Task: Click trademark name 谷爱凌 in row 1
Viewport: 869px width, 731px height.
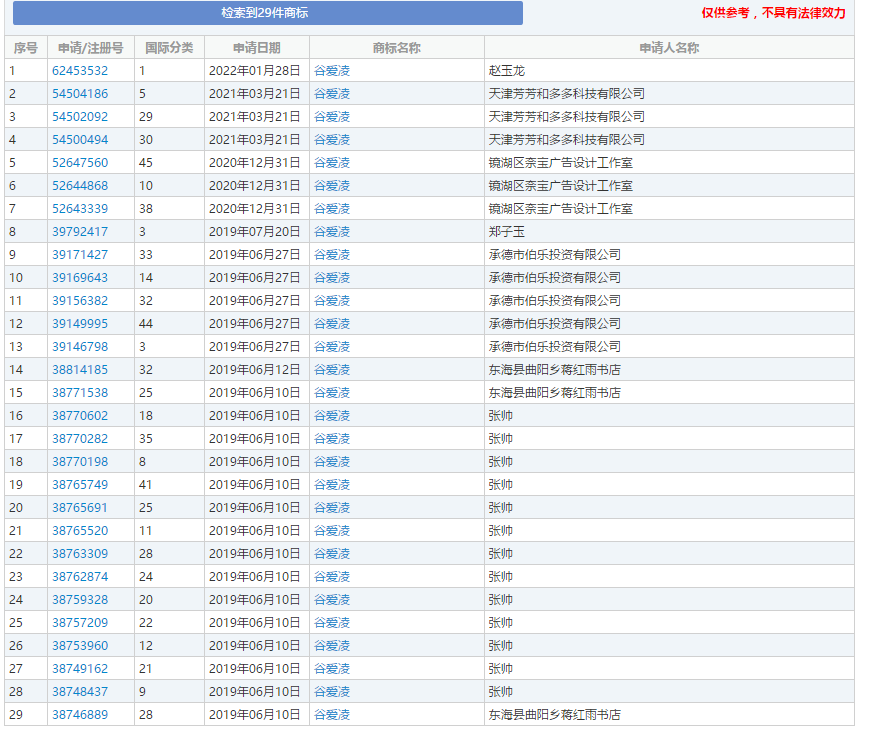Action: [x=332, y=71]
